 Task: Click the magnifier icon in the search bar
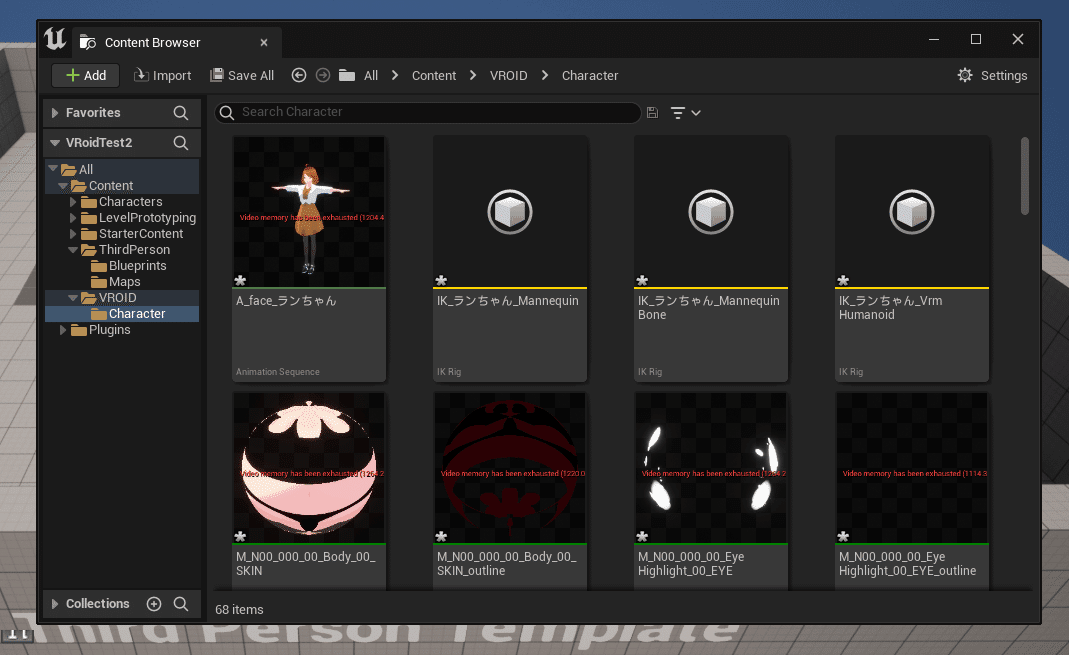click(226, 113)
